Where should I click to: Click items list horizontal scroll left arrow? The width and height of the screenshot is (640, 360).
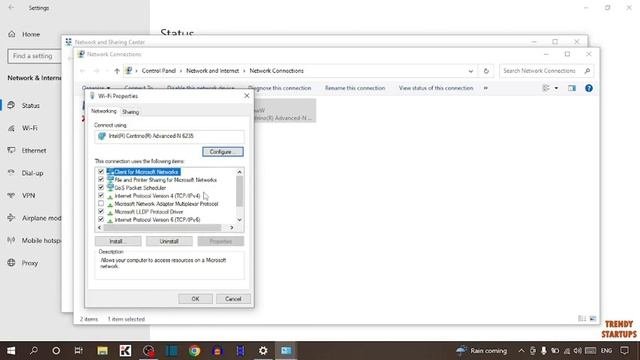99,227
